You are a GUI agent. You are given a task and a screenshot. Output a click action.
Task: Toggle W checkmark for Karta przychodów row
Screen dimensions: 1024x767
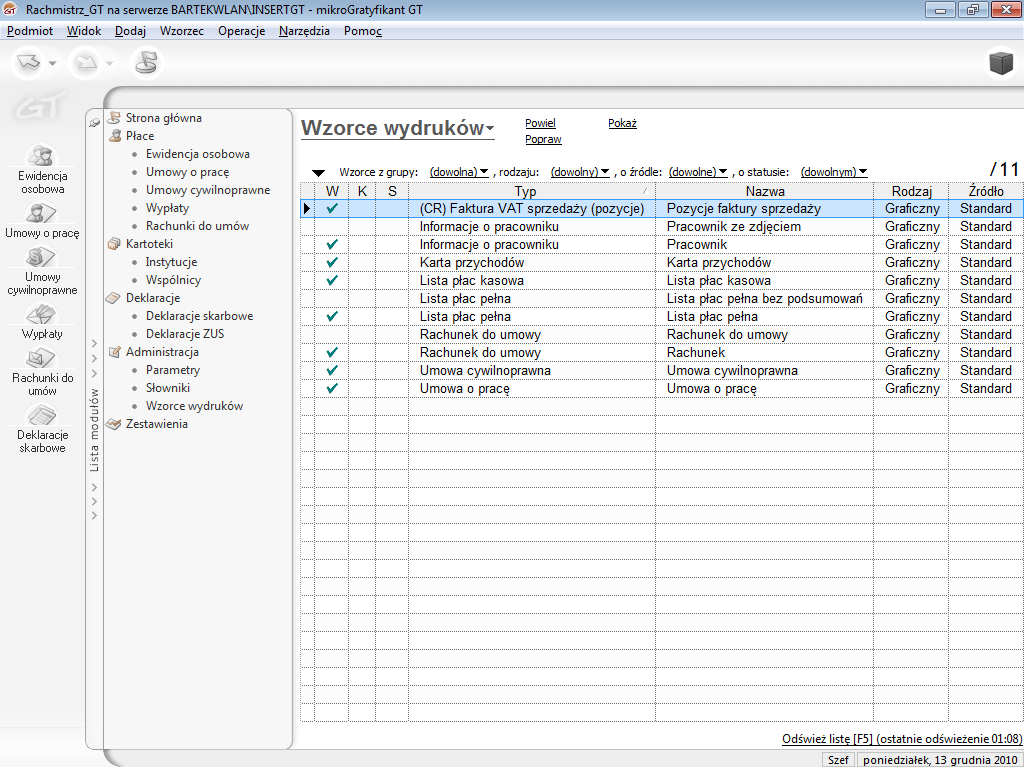(x=332, y=263)
